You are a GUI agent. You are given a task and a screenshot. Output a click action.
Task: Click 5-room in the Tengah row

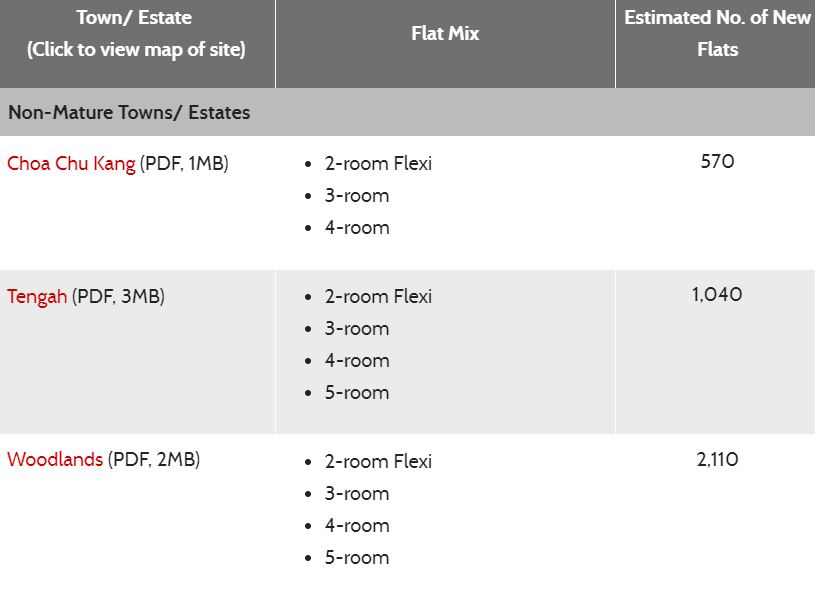coord(357,393)
